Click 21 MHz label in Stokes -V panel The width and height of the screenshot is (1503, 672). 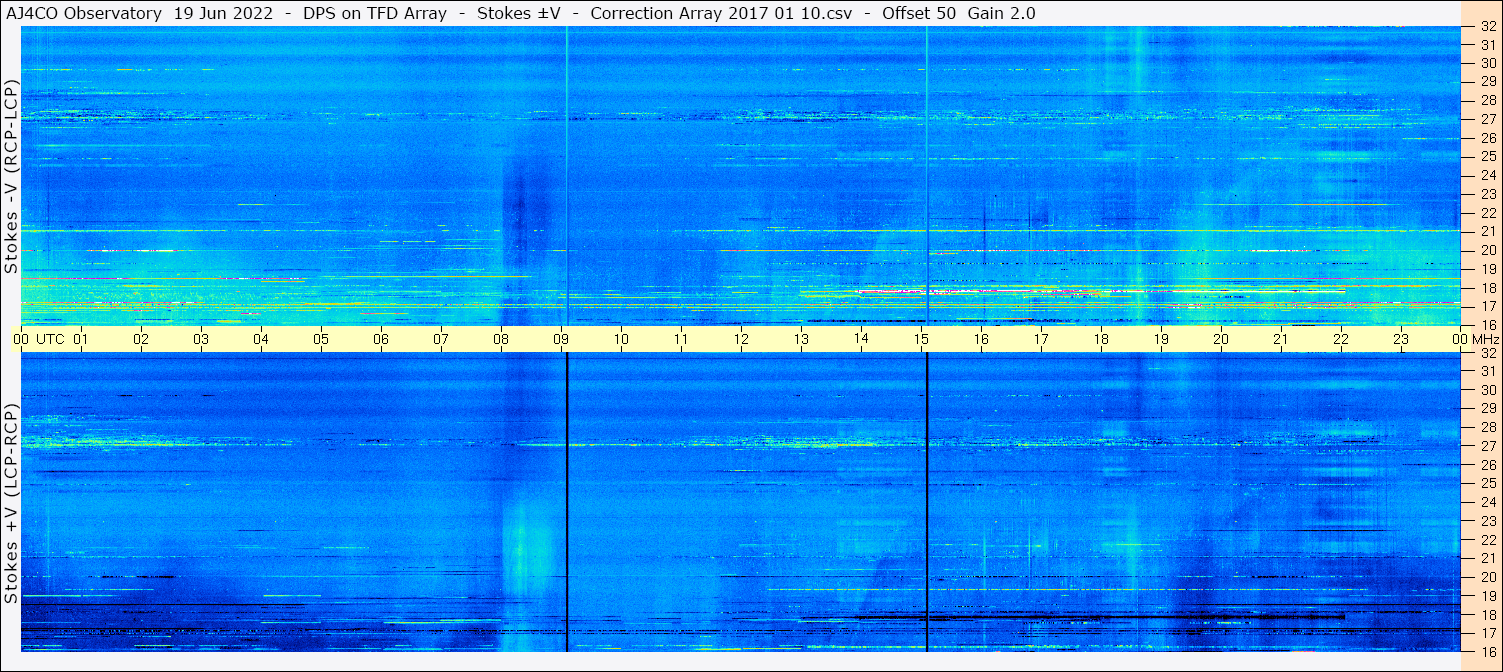[1487, 231]
